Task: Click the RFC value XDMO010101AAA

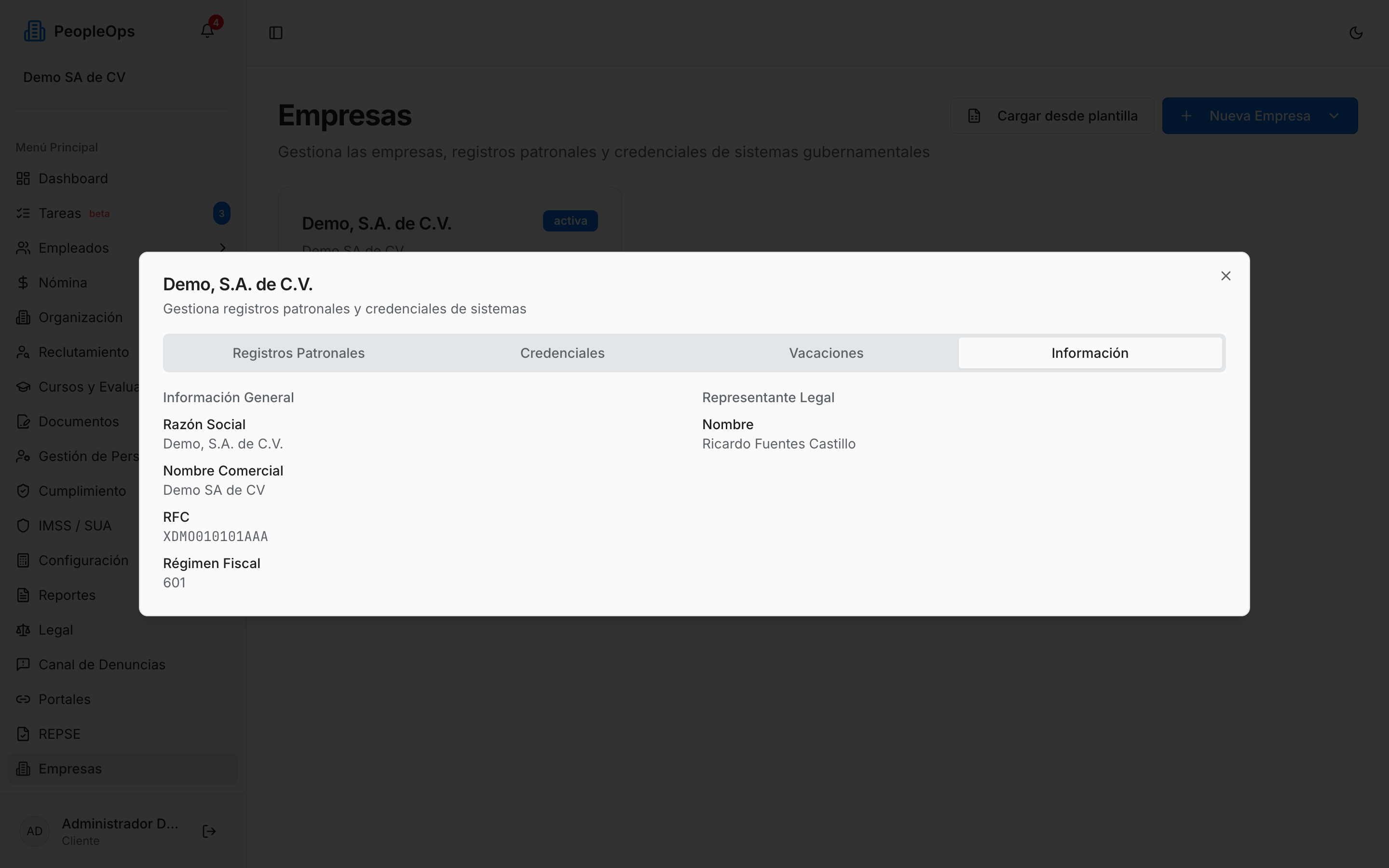Action: 215,537
